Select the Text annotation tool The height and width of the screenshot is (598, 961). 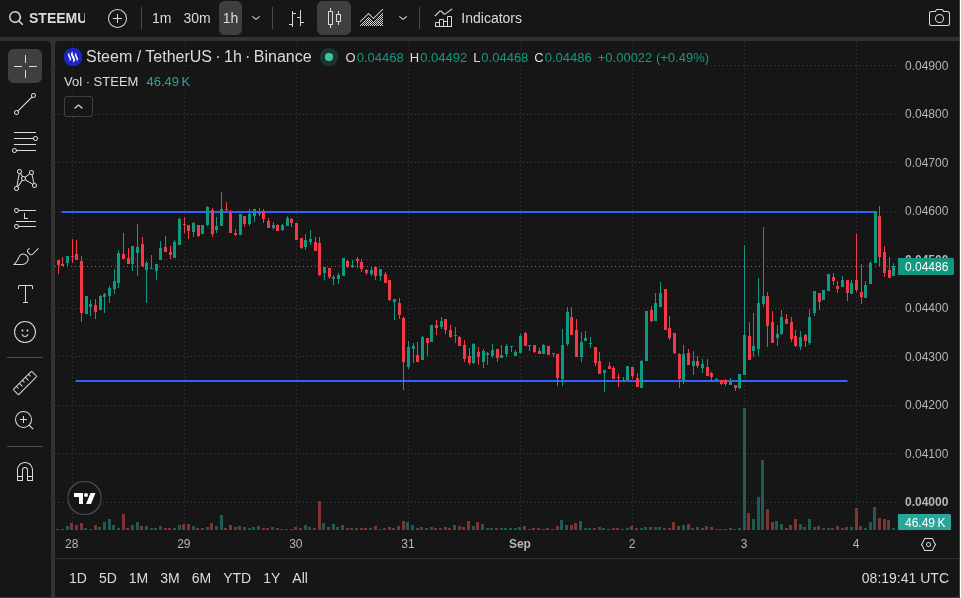[x=25, y=294]
